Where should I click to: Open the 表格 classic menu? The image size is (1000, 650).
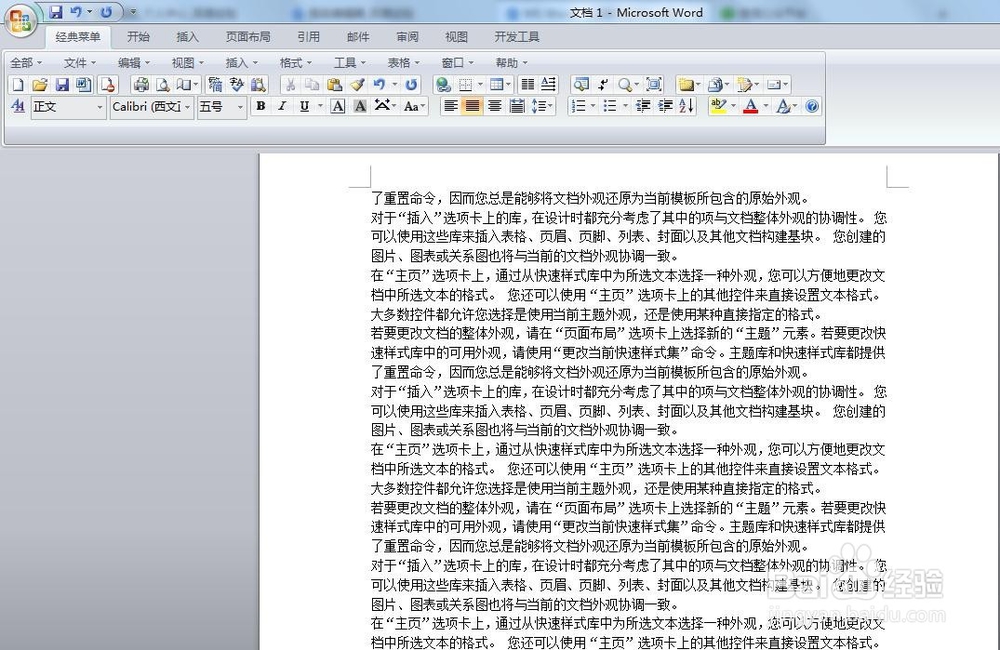click(x=404, y=63)
